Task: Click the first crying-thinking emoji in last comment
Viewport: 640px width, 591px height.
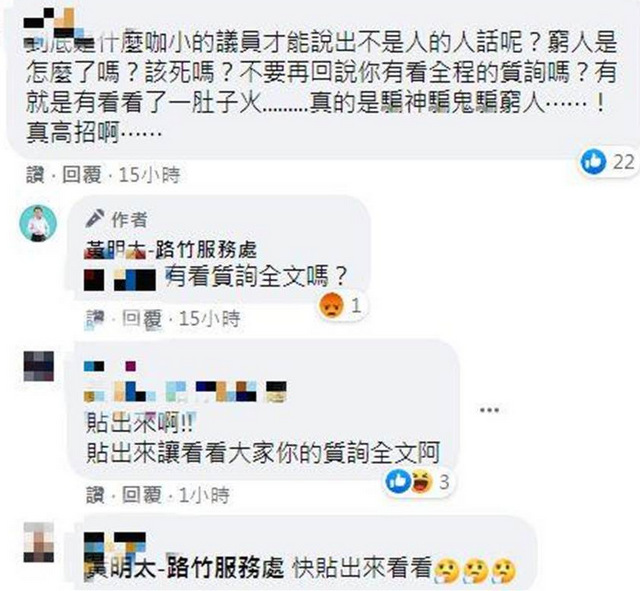Action: click(x=448, y=571)
